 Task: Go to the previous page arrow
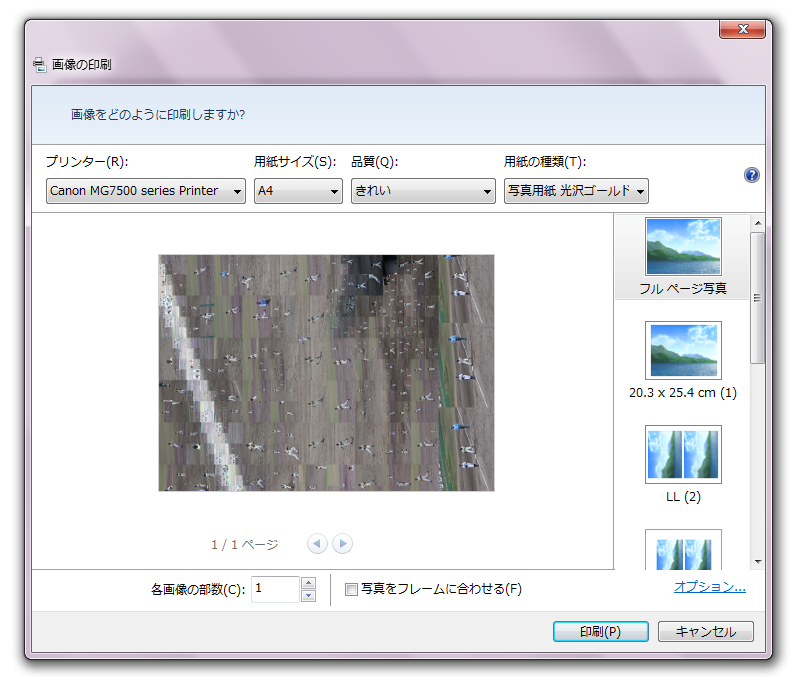click(317, 544)
